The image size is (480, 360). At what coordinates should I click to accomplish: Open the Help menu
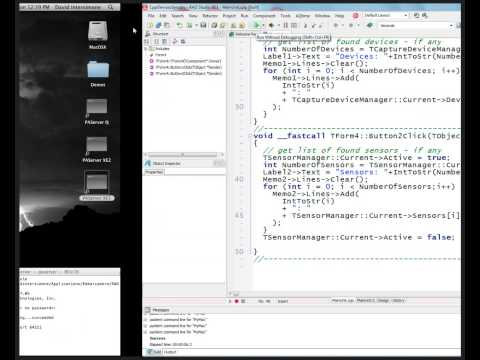(339, 16)
